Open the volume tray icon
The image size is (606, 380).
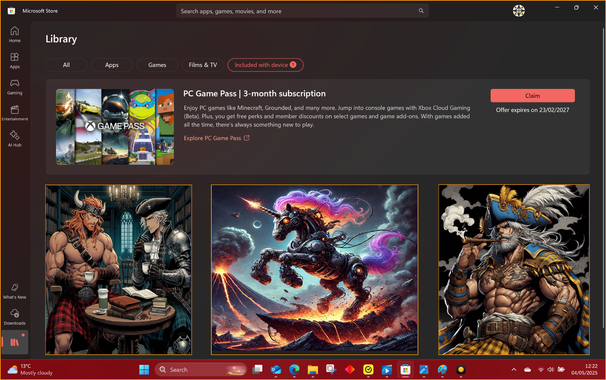[551, 370]
